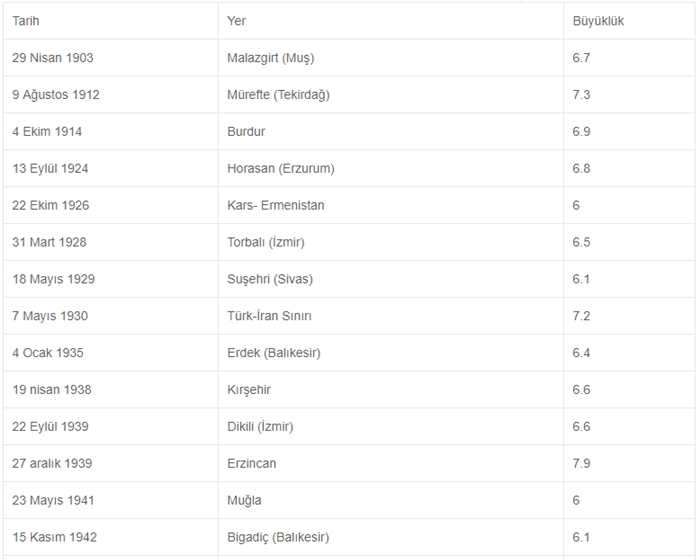700x560 pixels.
Task: Click the Büyüklük column header
Action: click(598, 21)
